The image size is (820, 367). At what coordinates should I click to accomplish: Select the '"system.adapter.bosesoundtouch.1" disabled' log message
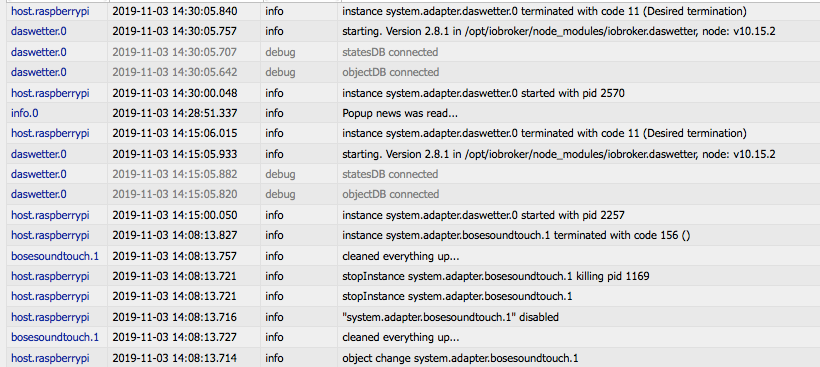pos(450,317)
